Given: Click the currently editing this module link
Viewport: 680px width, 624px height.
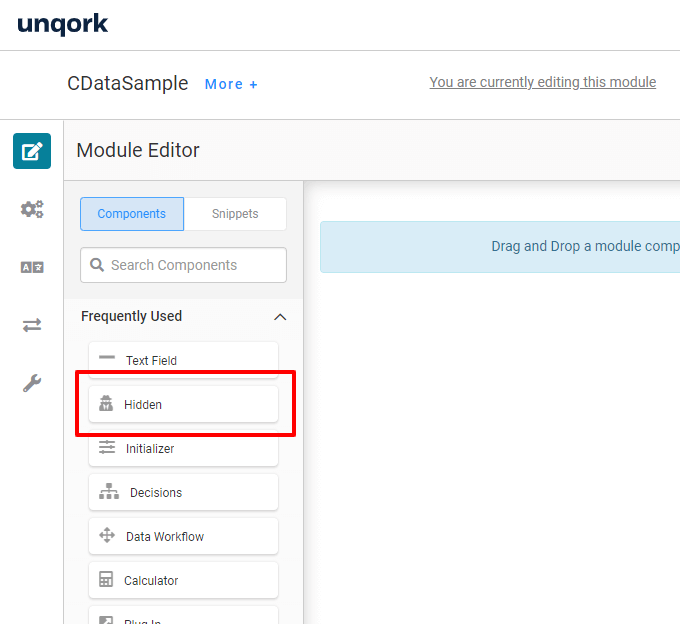Looking at the screenshot, I should click(542, 82).
